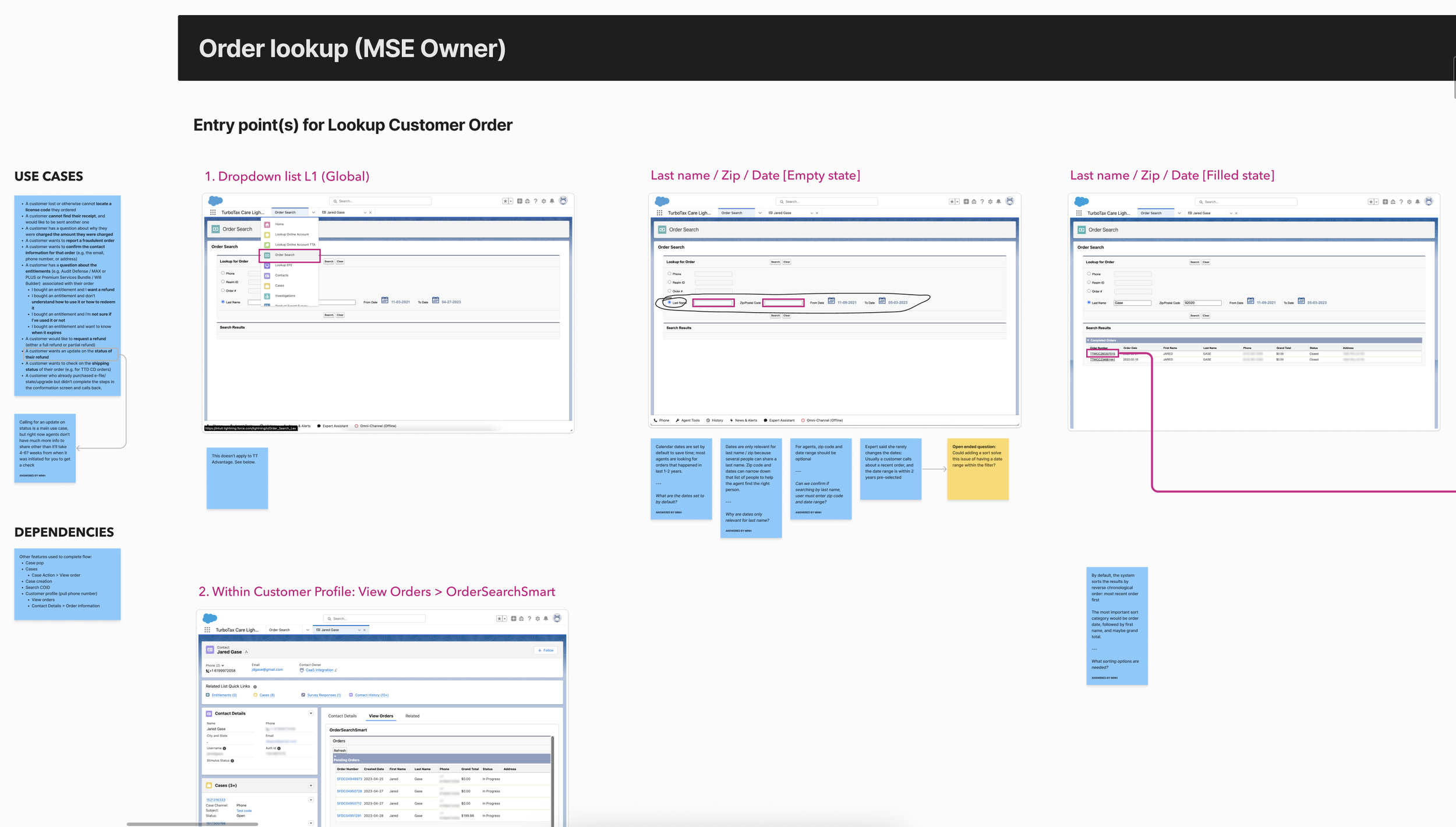Open order link SFDC04948973 in Pending Orders
The image size is (1456, 827).
coord(349,779)
